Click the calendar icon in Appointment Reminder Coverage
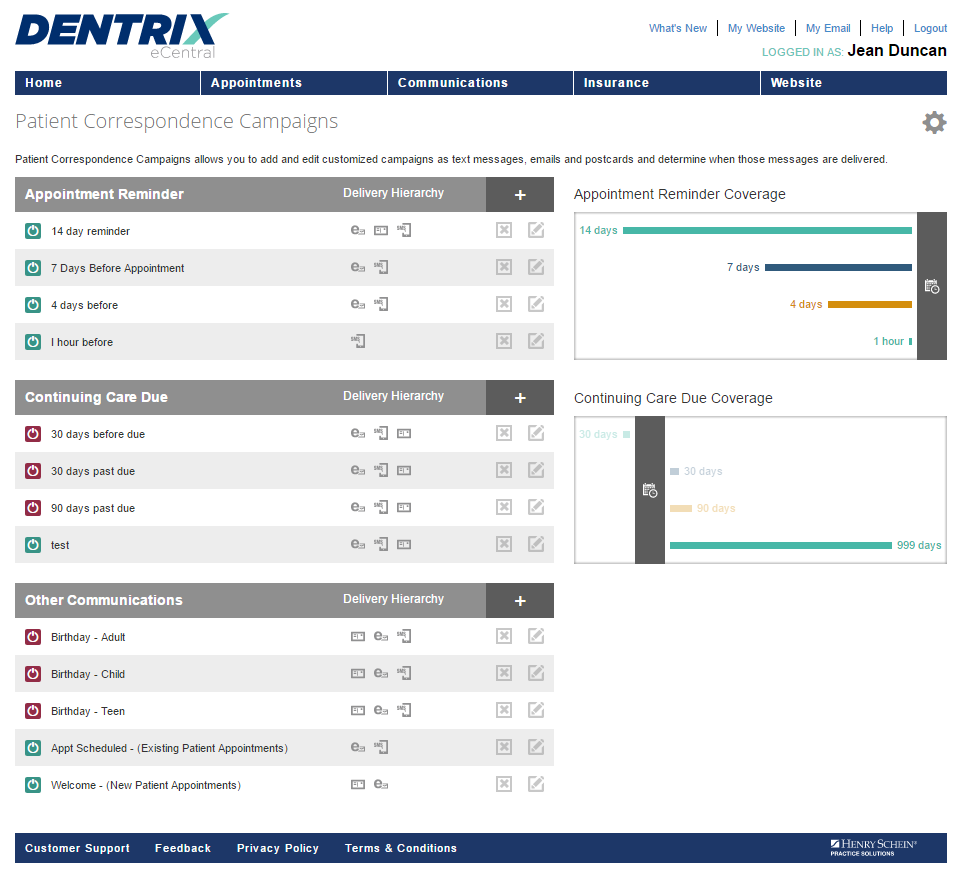The height and width of the screenshot is (876, 959). coord(931,286)
